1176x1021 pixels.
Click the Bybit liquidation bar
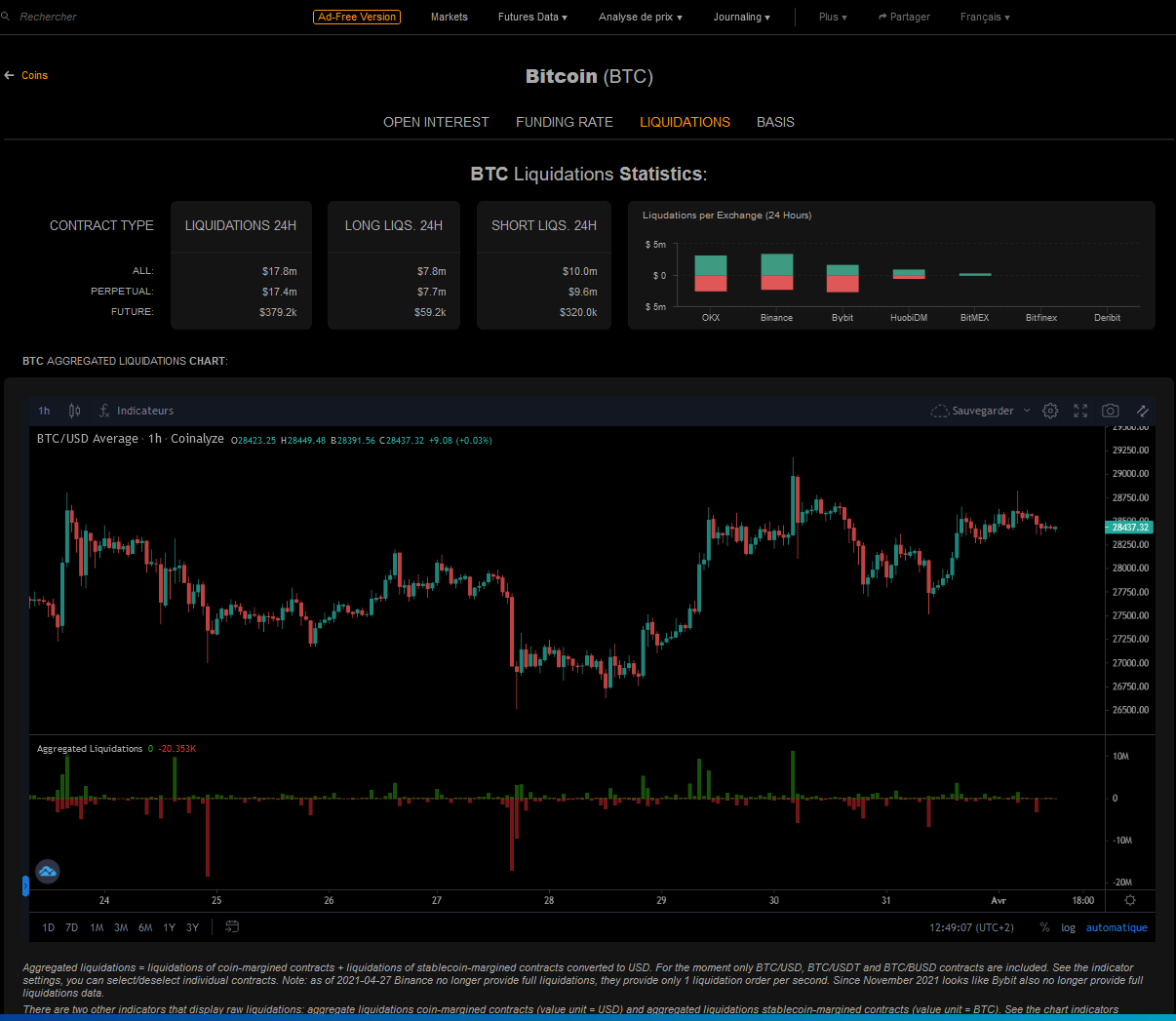pos(843,279)
